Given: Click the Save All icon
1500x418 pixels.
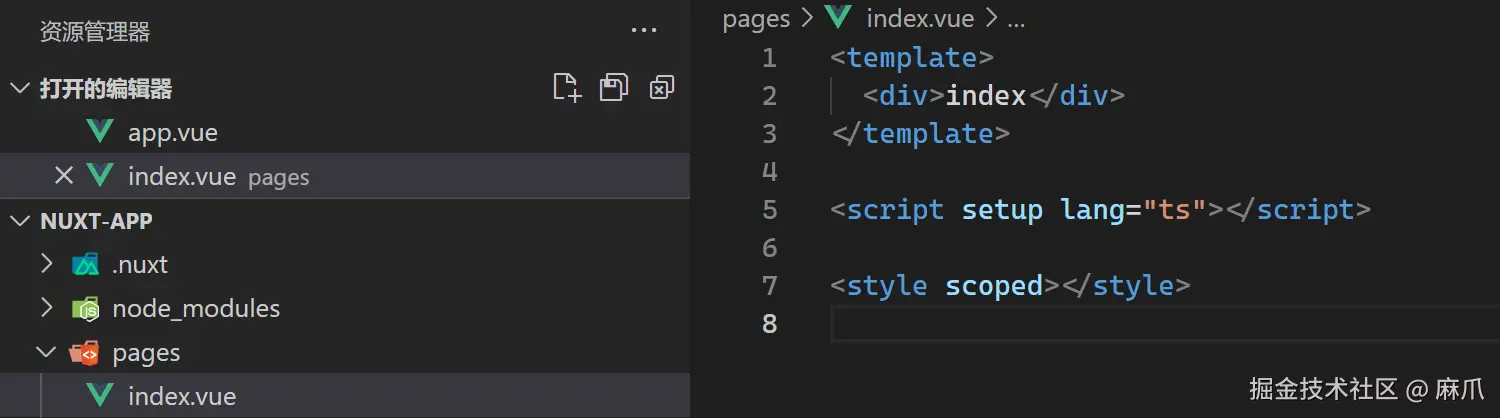Looking at the screenshot, I should point(613,88).
